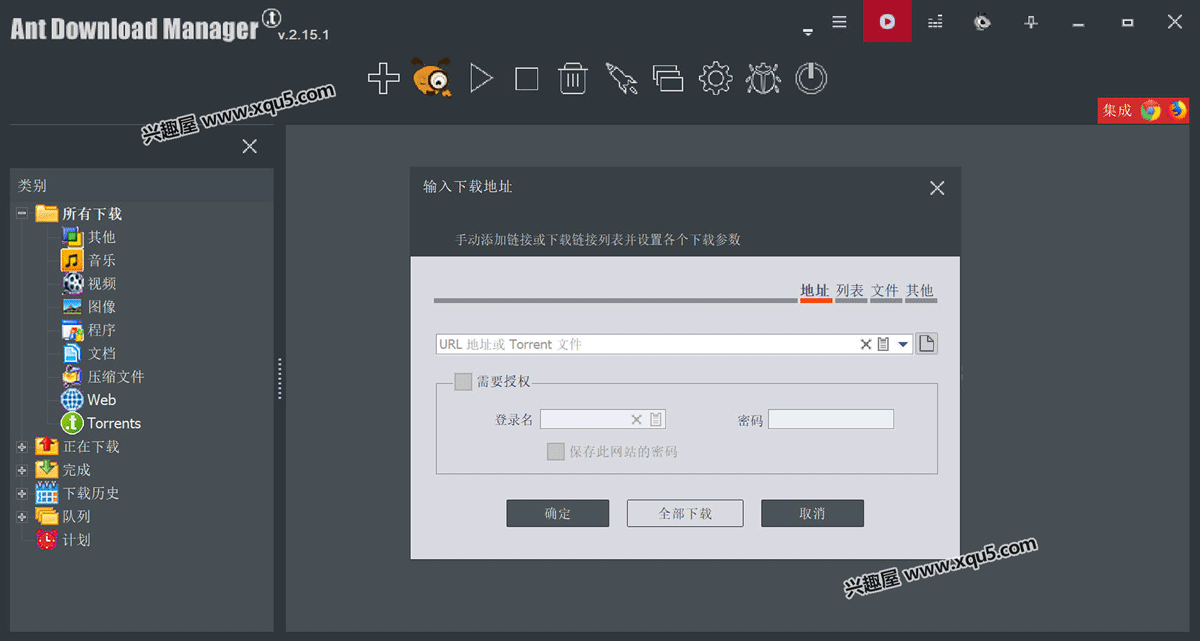This screenshot has width=1200, height=641.
Task: Paste clipboard into login name field
Action: 656,419
